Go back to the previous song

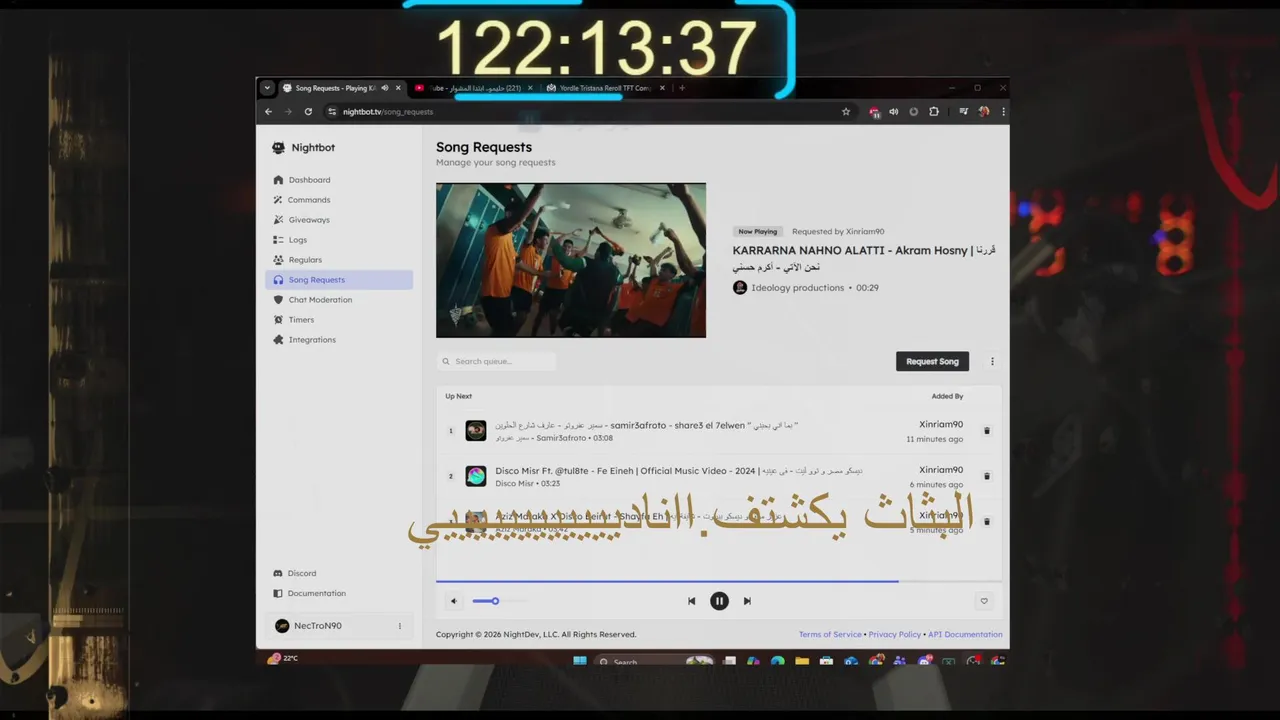[691, 601]
